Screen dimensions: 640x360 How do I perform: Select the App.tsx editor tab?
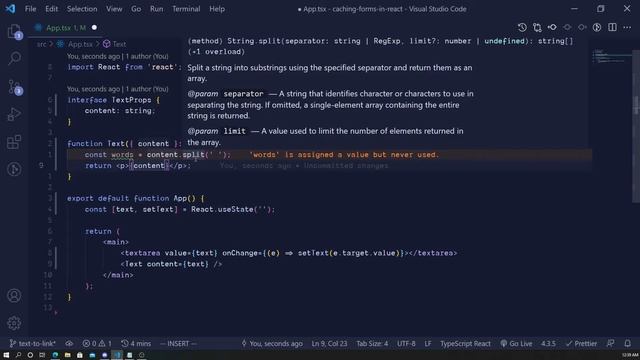click(65, 28)
